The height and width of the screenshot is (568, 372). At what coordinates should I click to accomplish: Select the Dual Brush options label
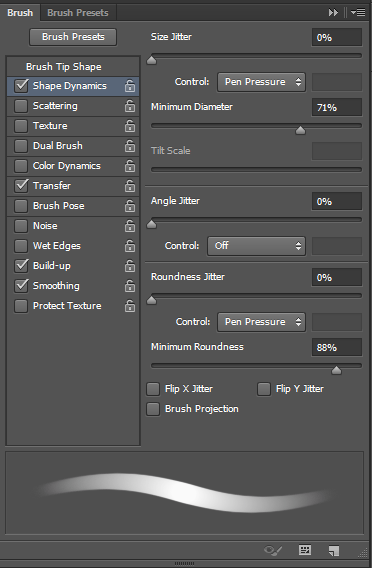58,146
